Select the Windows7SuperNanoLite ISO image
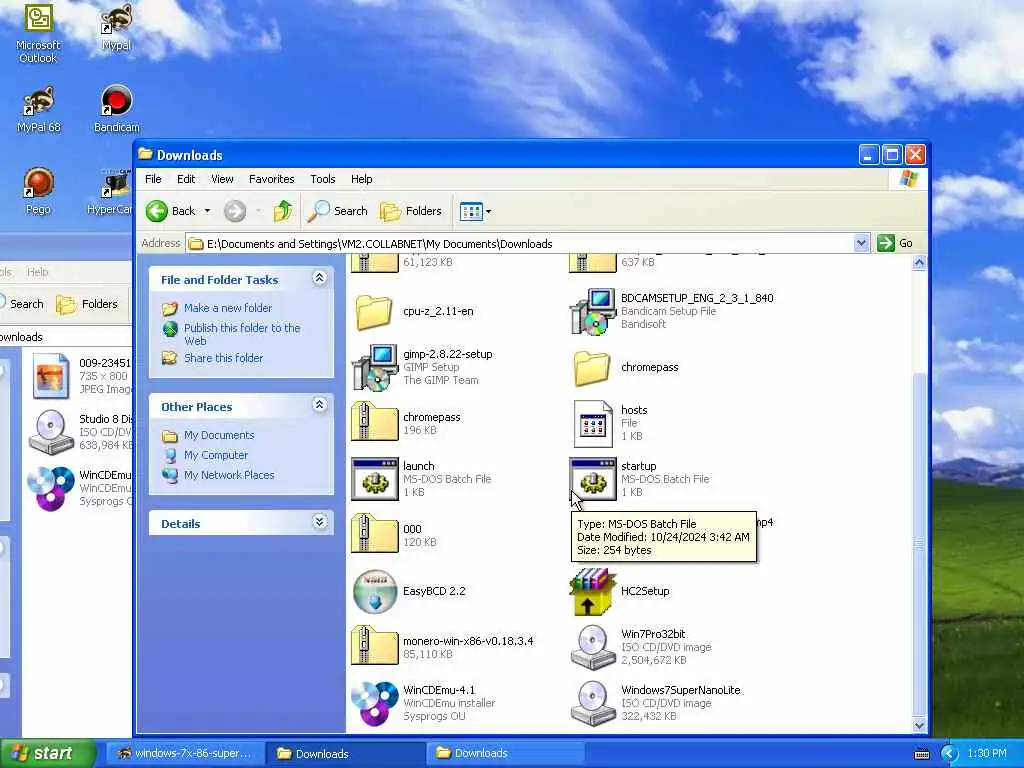 656,703
